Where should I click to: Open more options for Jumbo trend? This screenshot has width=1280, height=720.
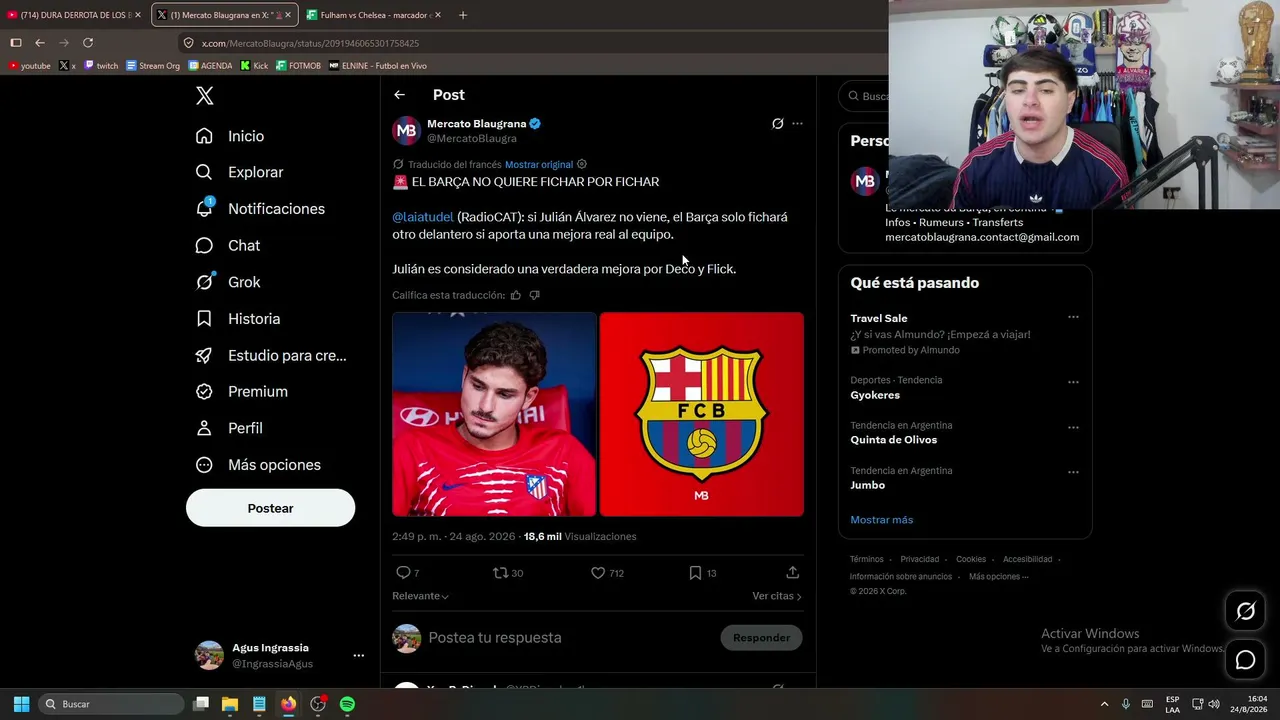coord(1073,472)
